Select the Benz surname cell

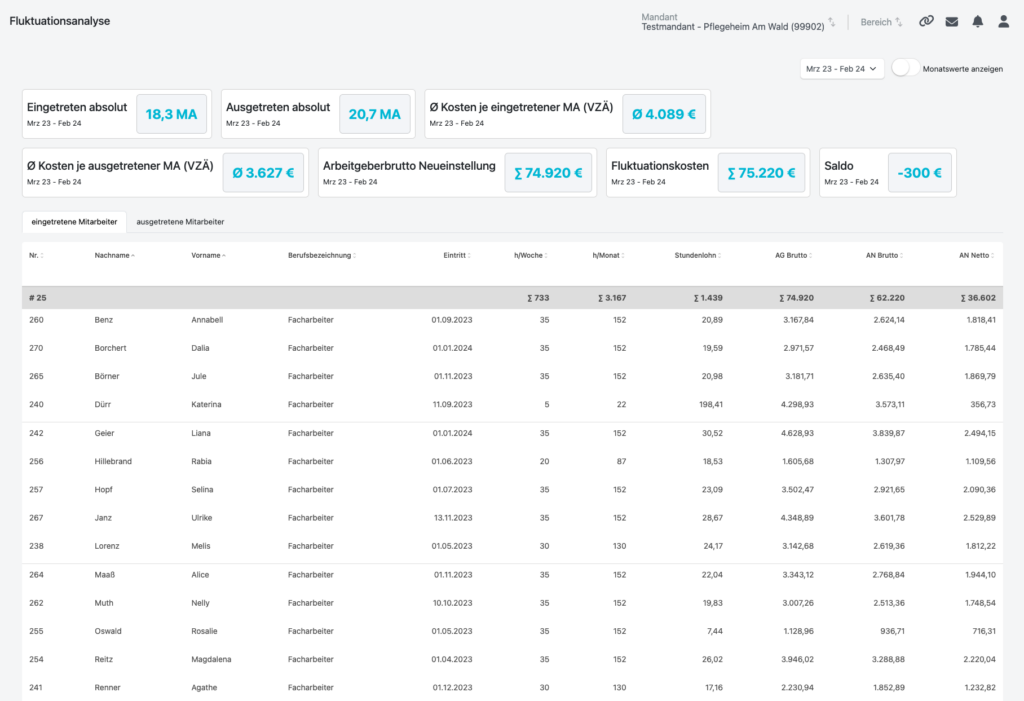pos(104,320)
